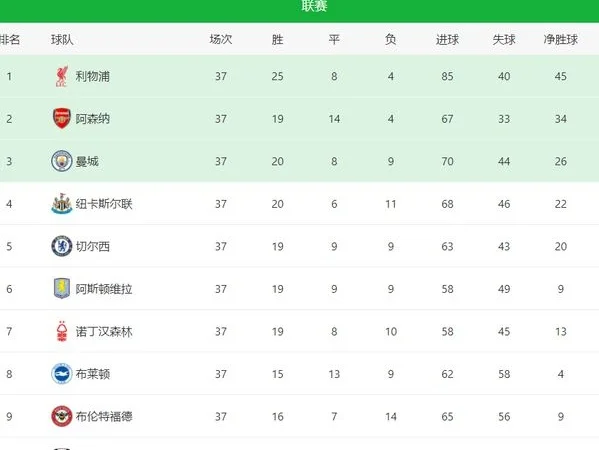Open the 利物浦 team link
This screenshot has height=450, width=599.
[92, 76]
